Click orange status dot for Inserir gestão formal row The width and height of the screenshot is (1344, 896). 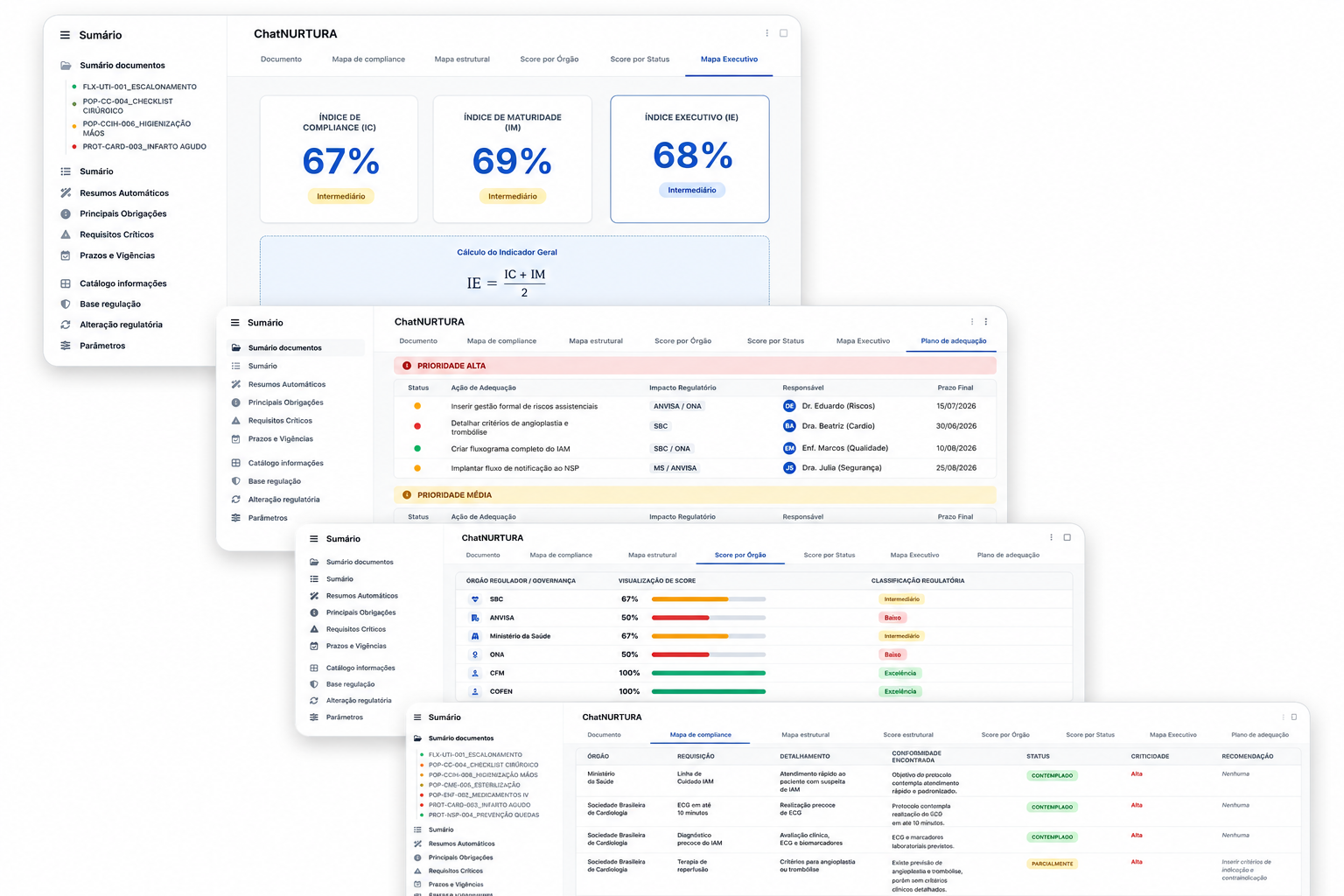coord(417,406)
